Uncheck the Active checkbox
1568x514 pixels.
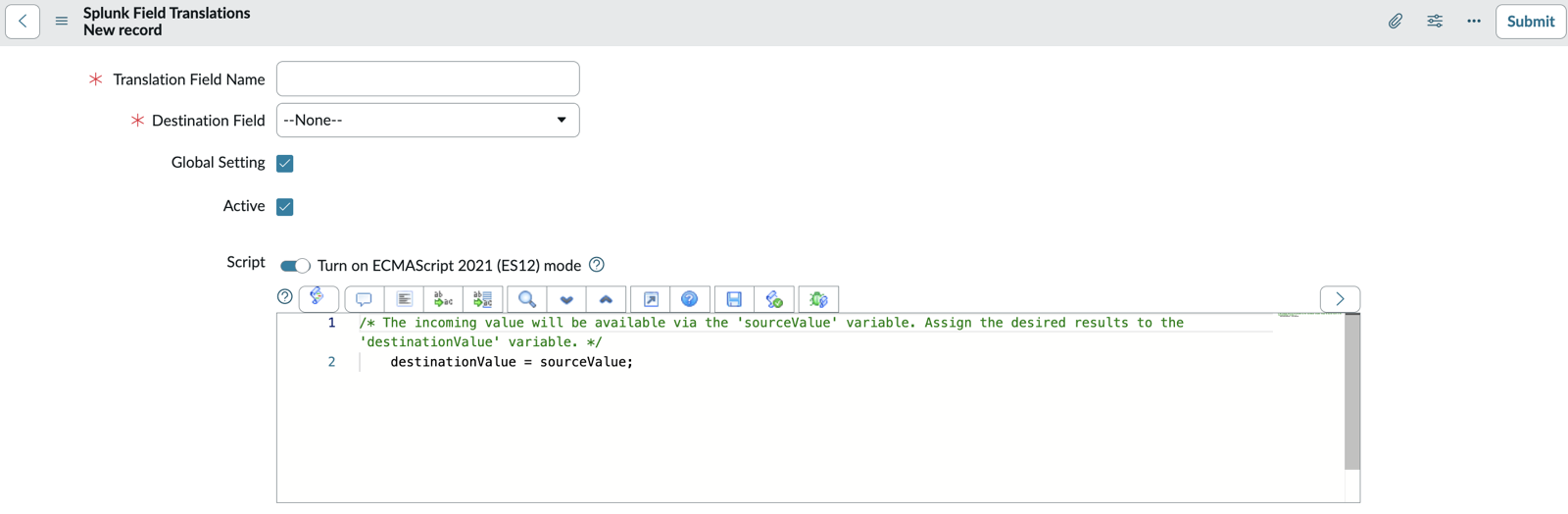click(285, 206)
